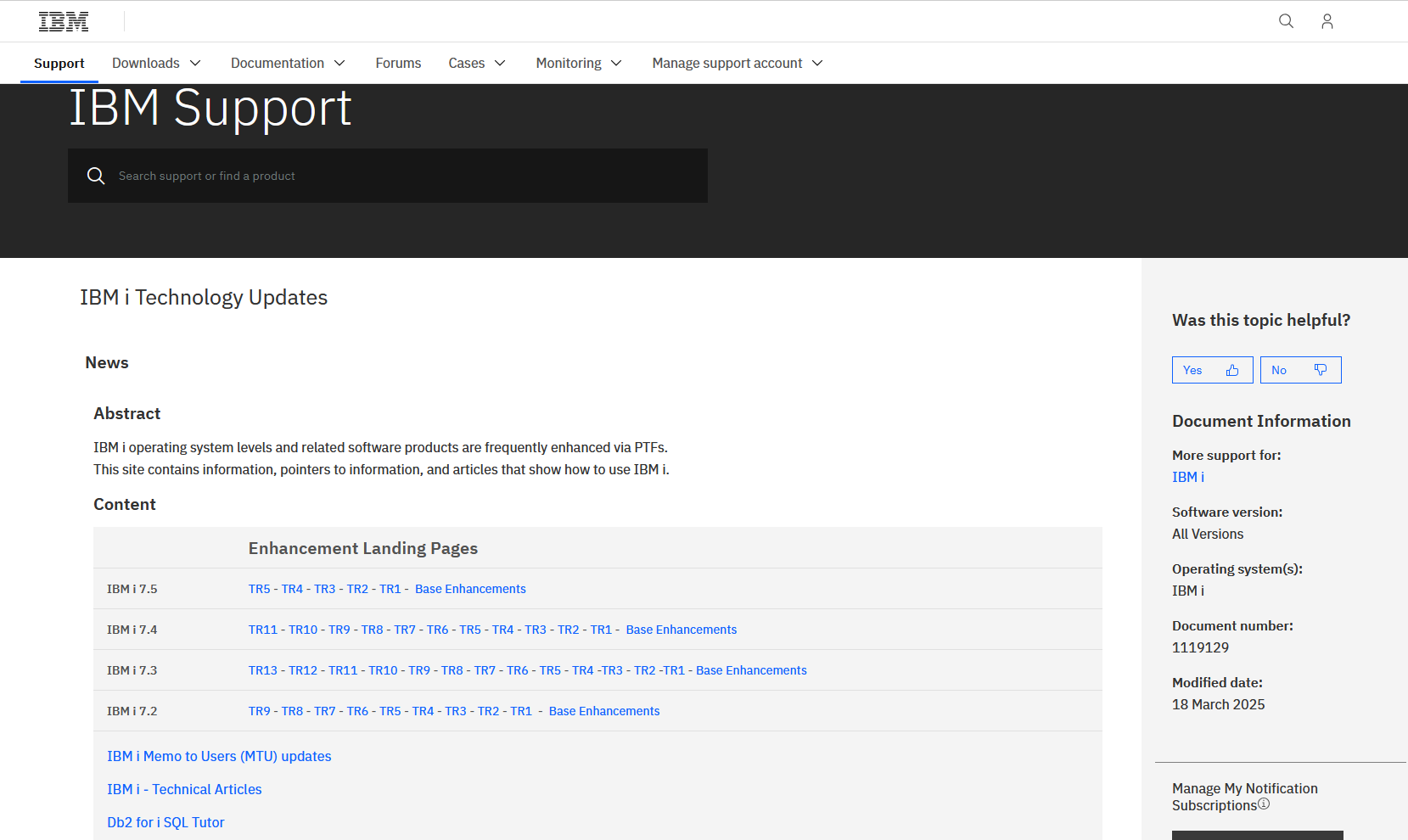Open TR10 in the IBM i 7.4 row

coord(303,630)
